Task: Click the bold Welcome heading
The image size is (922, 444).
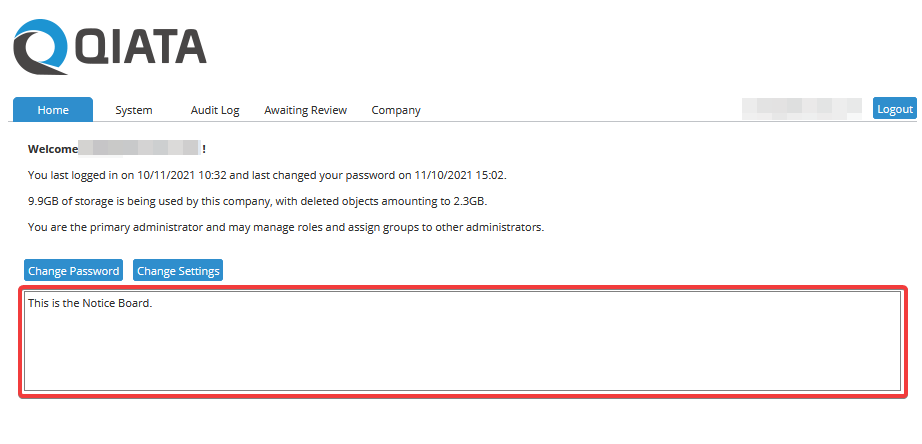Action: click(x=52, y=149)
